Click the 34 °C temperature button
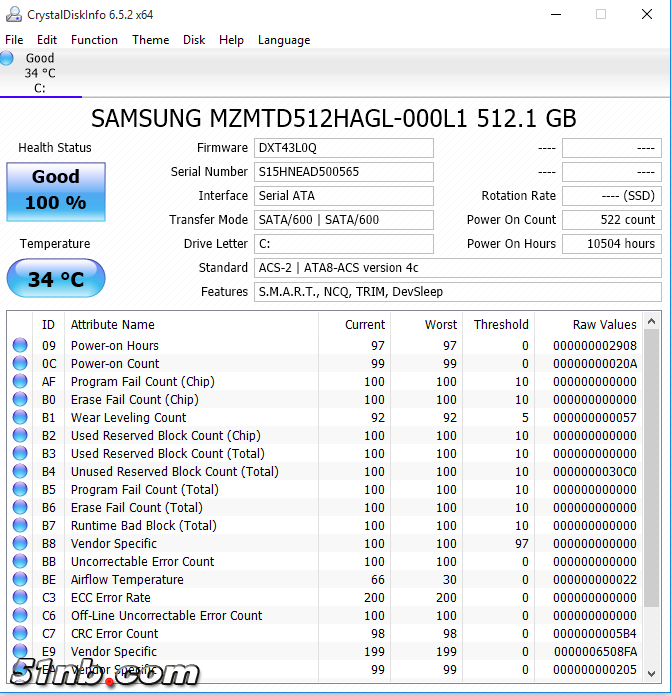Image resolution: width=671 pixels, height=696 pixels. (56, 279)
